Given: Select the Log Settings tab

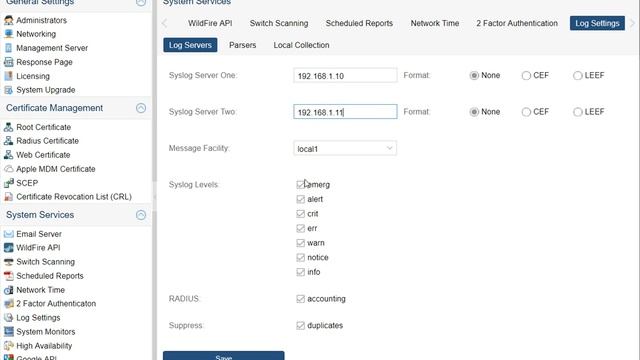Looking at the screenshot, I should (x=597, y=23).
